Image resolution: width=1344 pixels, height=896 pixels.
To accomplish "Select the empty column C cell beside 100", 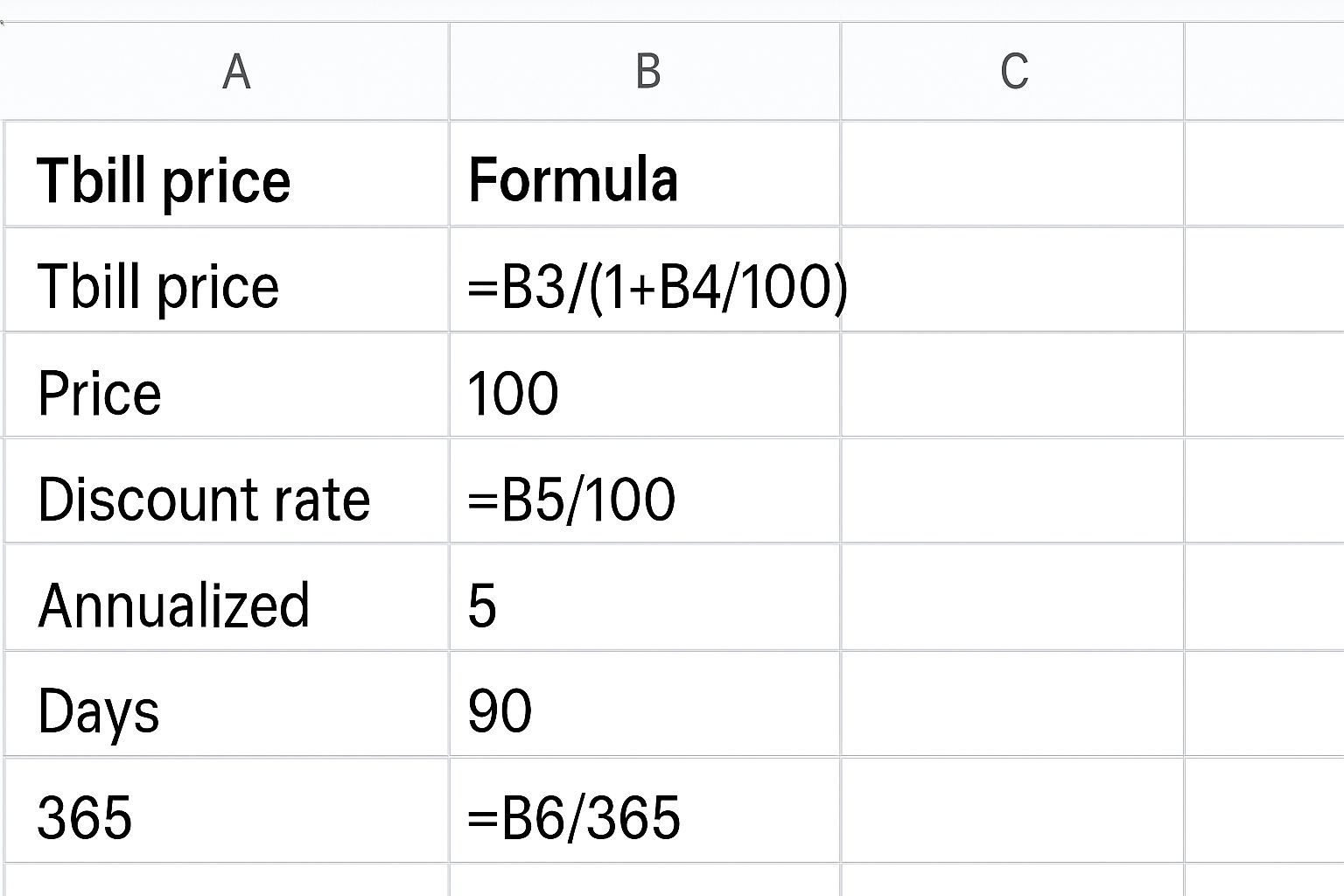I will (1012, 386).
